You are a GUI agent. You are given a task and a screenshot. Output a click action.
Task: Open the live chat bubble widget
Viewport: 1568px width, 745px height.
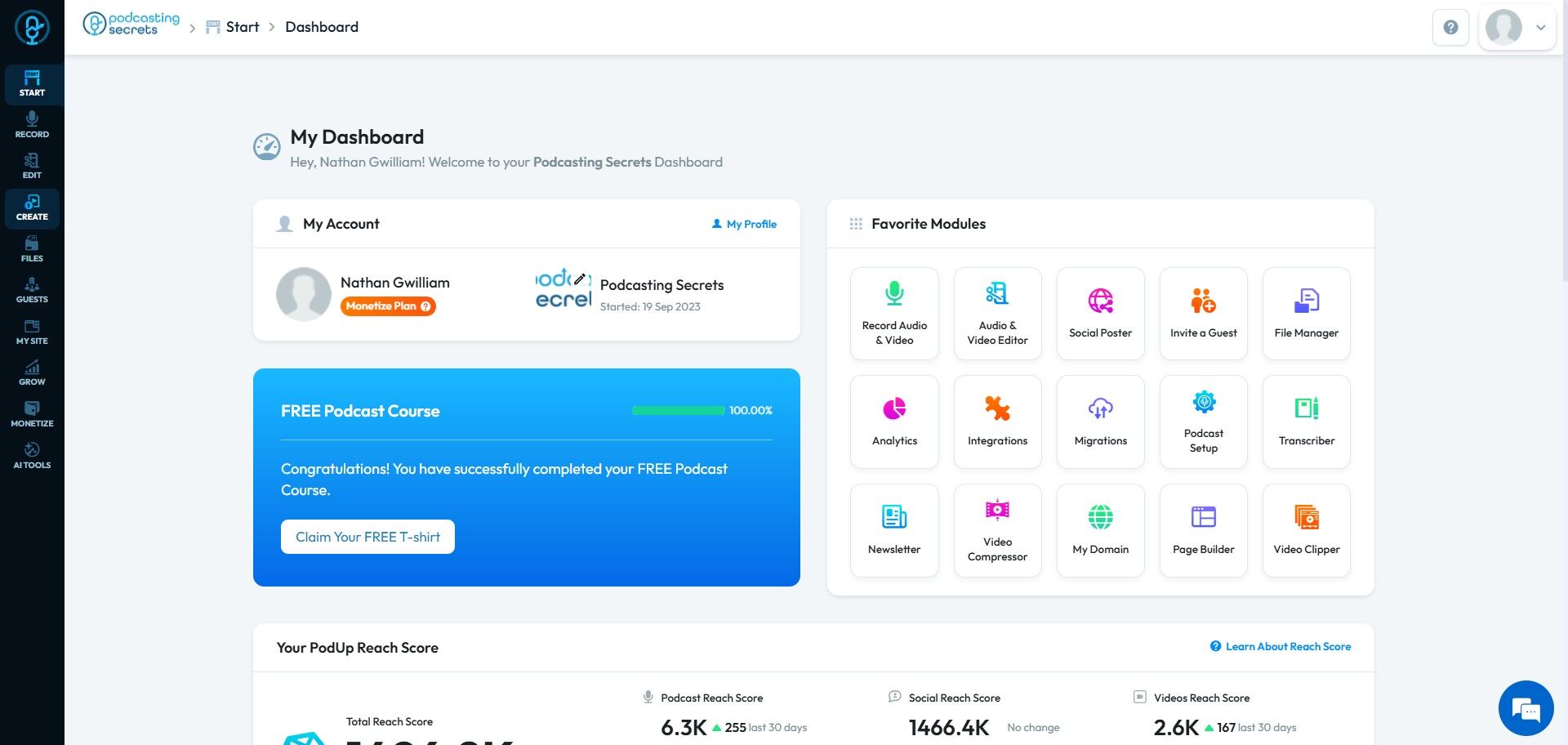pos(1526,708)
